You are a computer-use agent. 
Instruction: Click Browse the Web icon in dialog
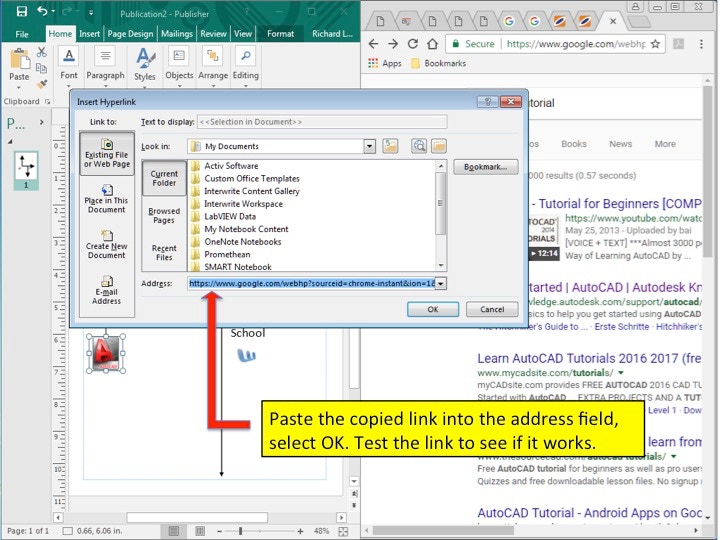coord(419,146)
